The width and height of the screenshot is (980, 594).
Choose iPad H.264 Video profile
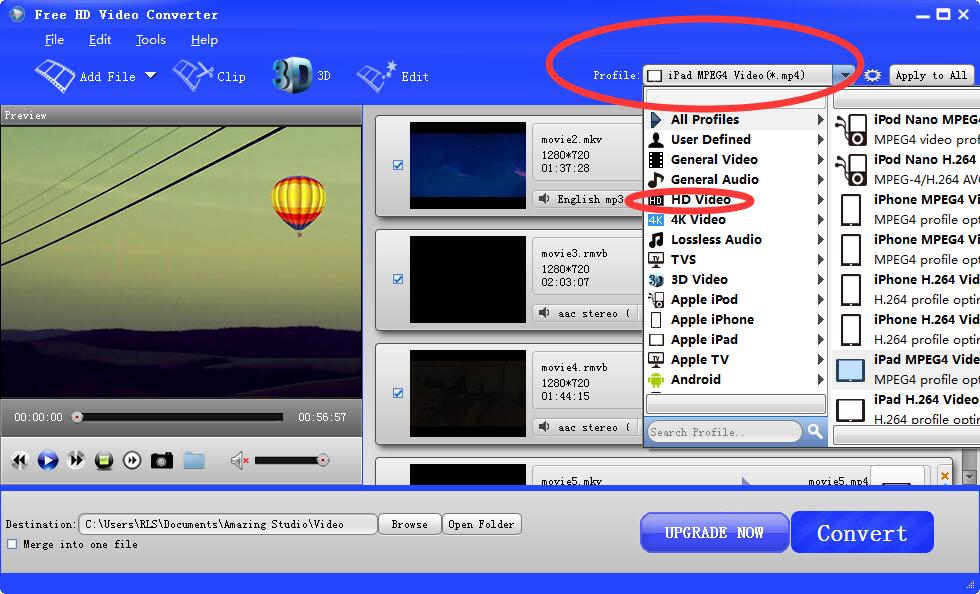pos(906,408)
